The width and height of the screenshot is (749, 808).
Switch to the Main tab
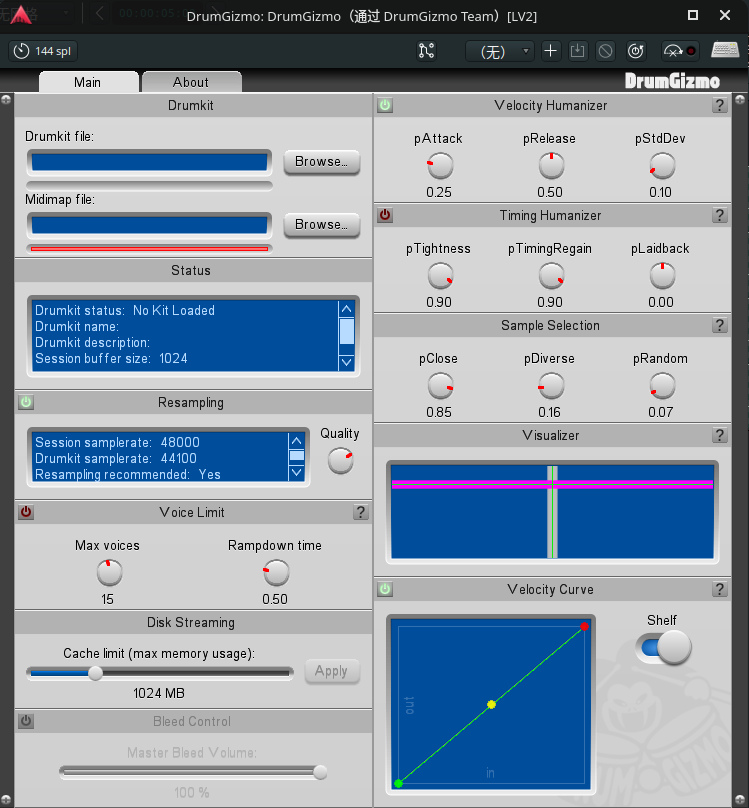pos(88,82)
